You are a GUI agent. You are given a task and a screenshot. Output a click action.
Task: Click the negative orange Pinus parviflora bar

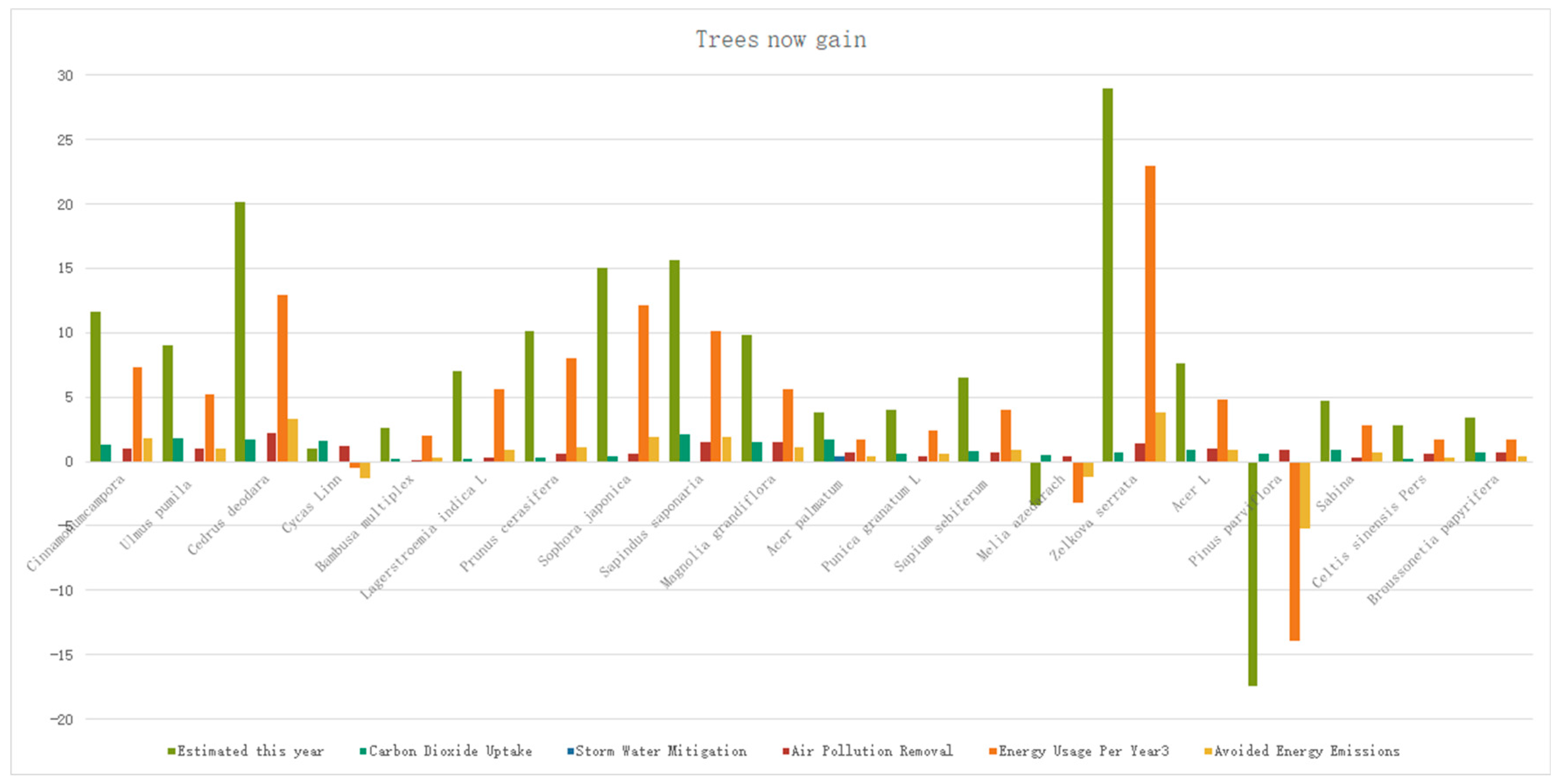click(1294, 551)
